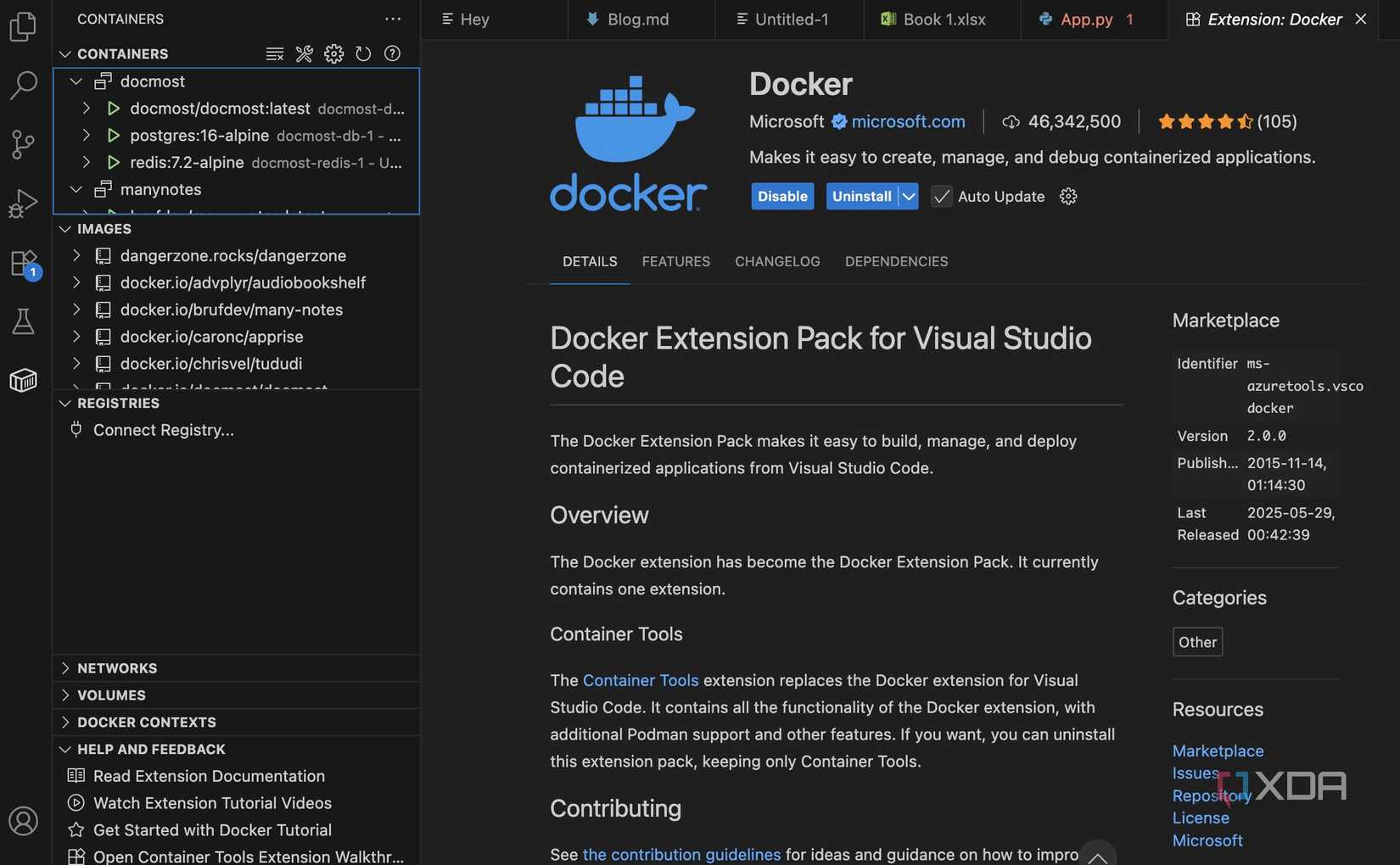Disable Auto Update for the Docker extension
1400x865 pixels.
pyautogui.click(x=942, y=196)
